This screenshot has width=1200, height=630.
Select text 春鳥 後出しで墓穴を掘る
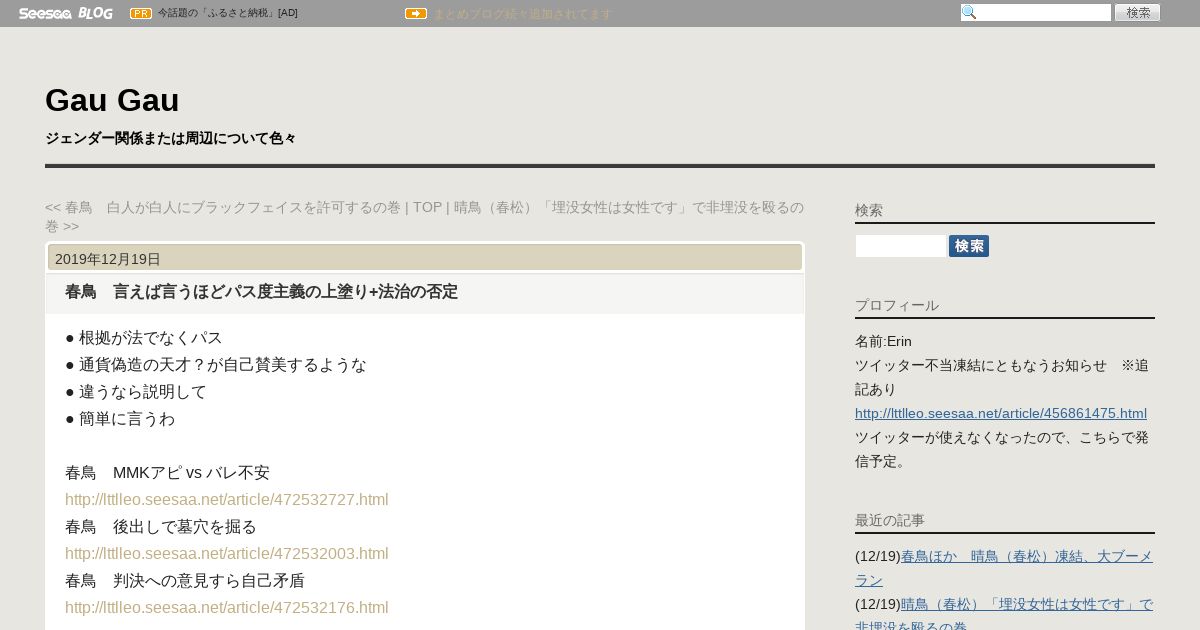pos(161,527)
